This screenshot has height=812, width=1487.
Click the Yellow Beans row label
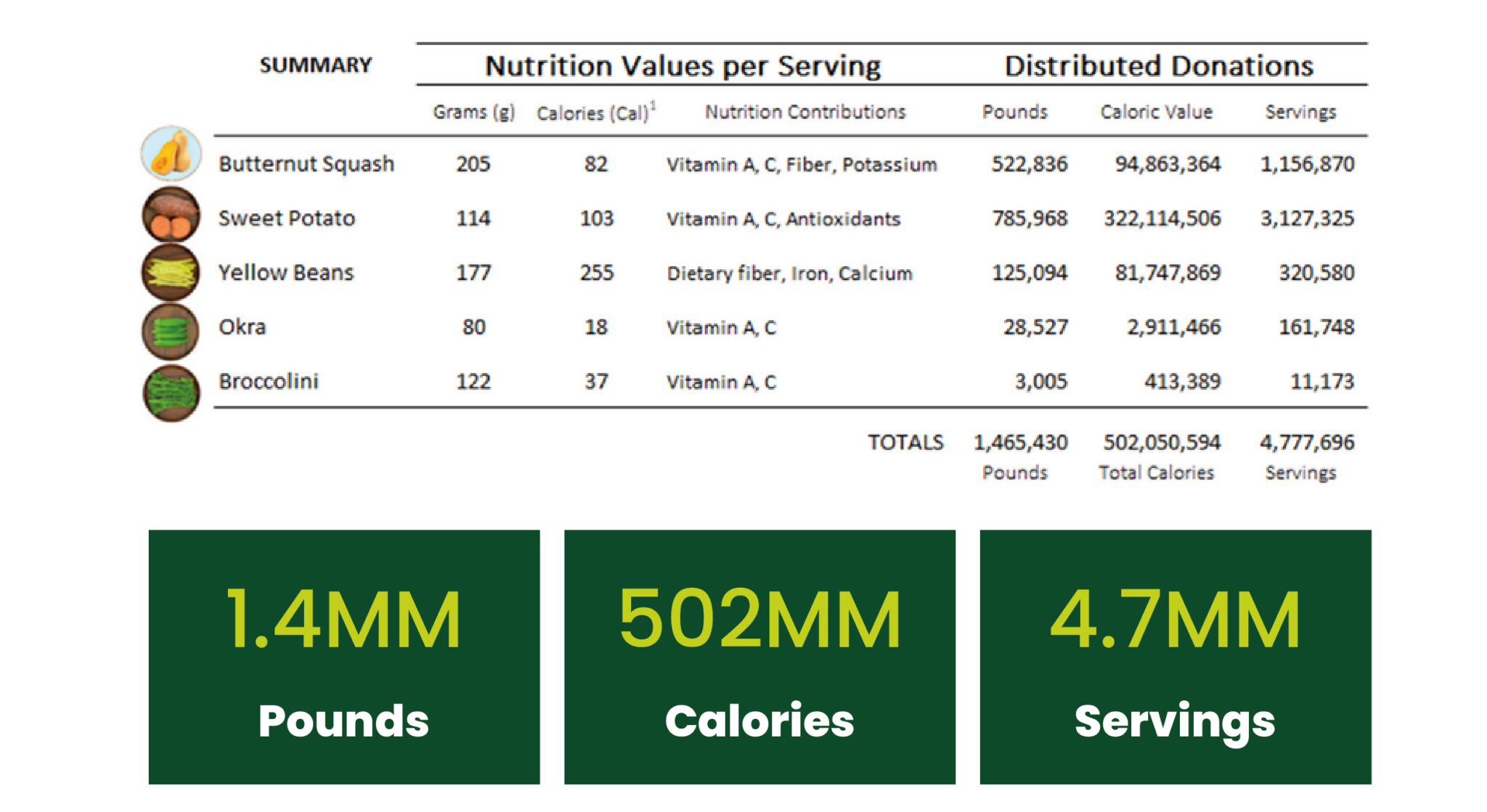click(286, 273)
